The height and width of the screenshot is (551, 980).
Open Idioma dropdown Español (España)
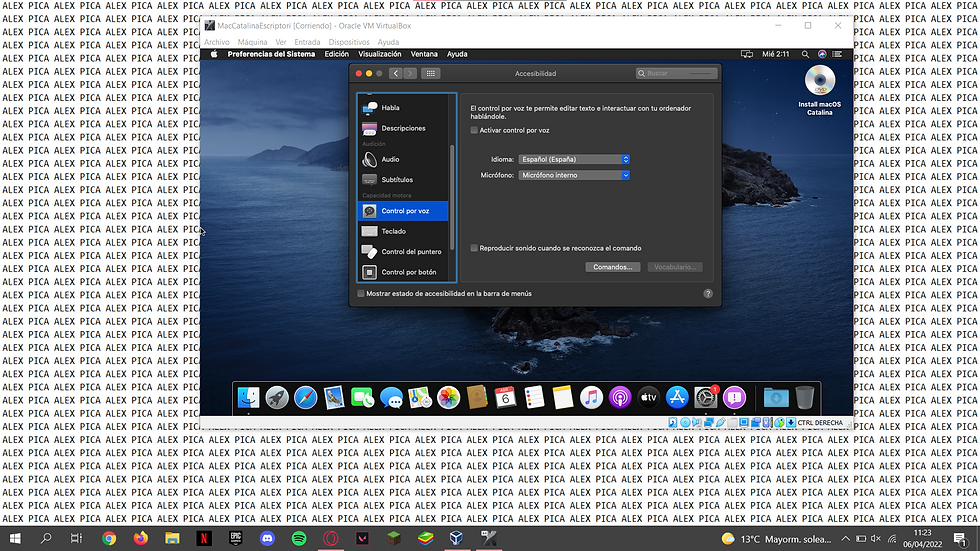[574, 159]
